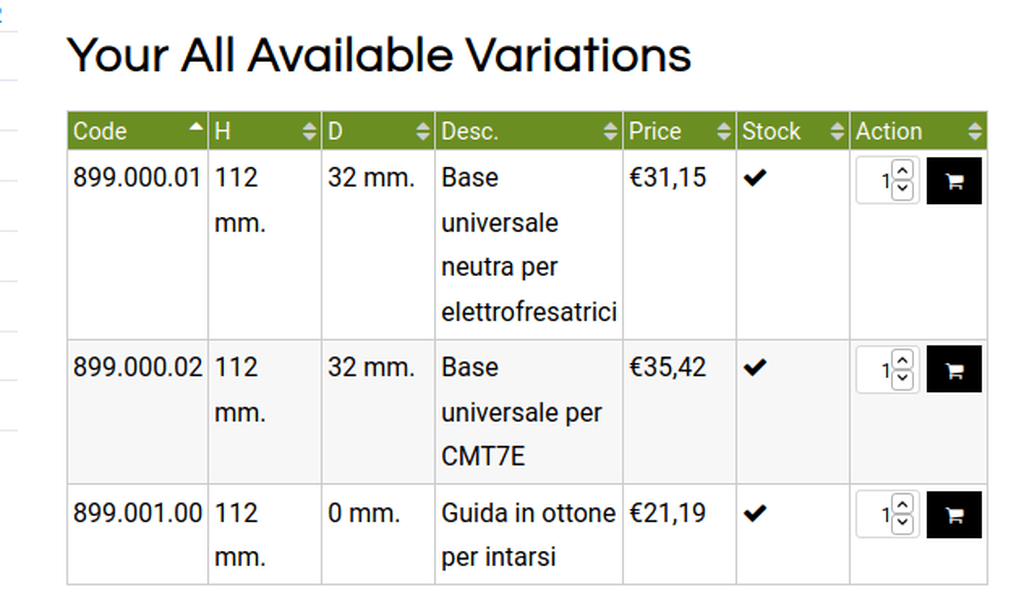Sort table by Desc. column
Screen dimensions: 1024x608
[529, 131]
